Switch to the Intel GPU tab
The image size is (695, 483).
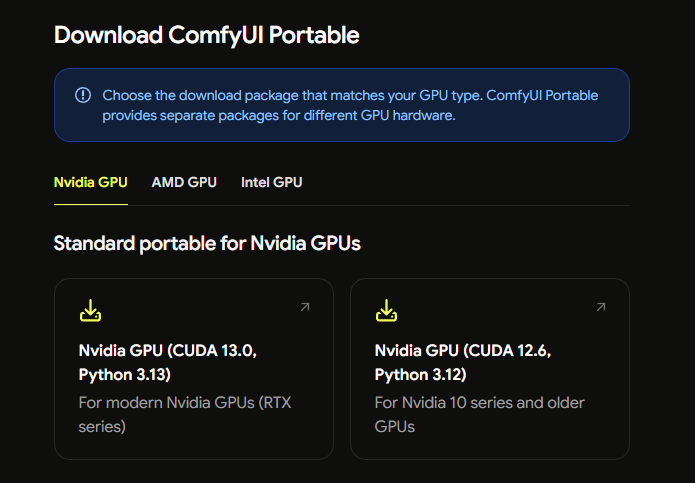click(272, 182)
